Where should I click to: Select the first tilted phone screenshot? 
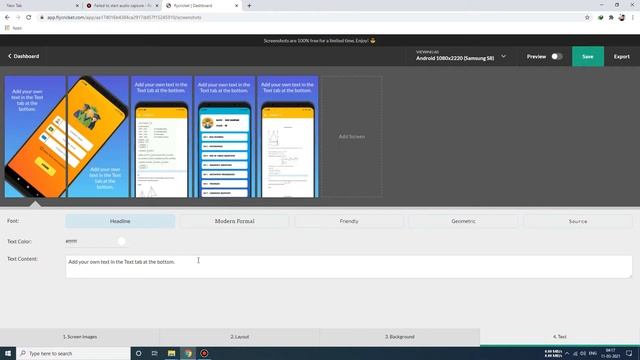click(x=35, y=136)
